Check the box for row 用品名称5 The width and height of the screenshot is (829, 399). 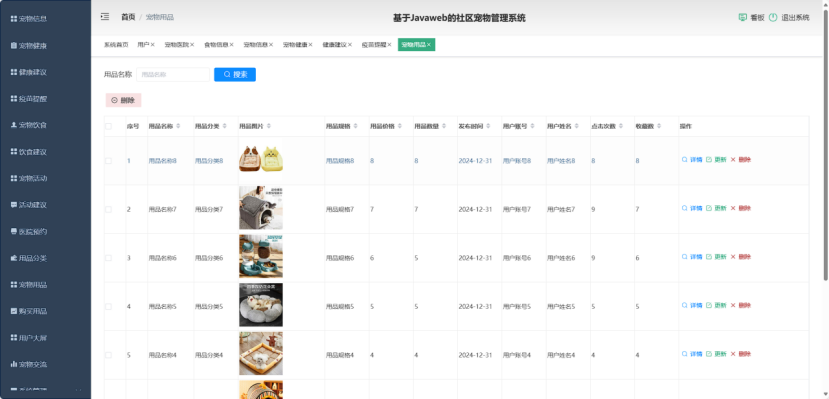click(x=108, y=307)
